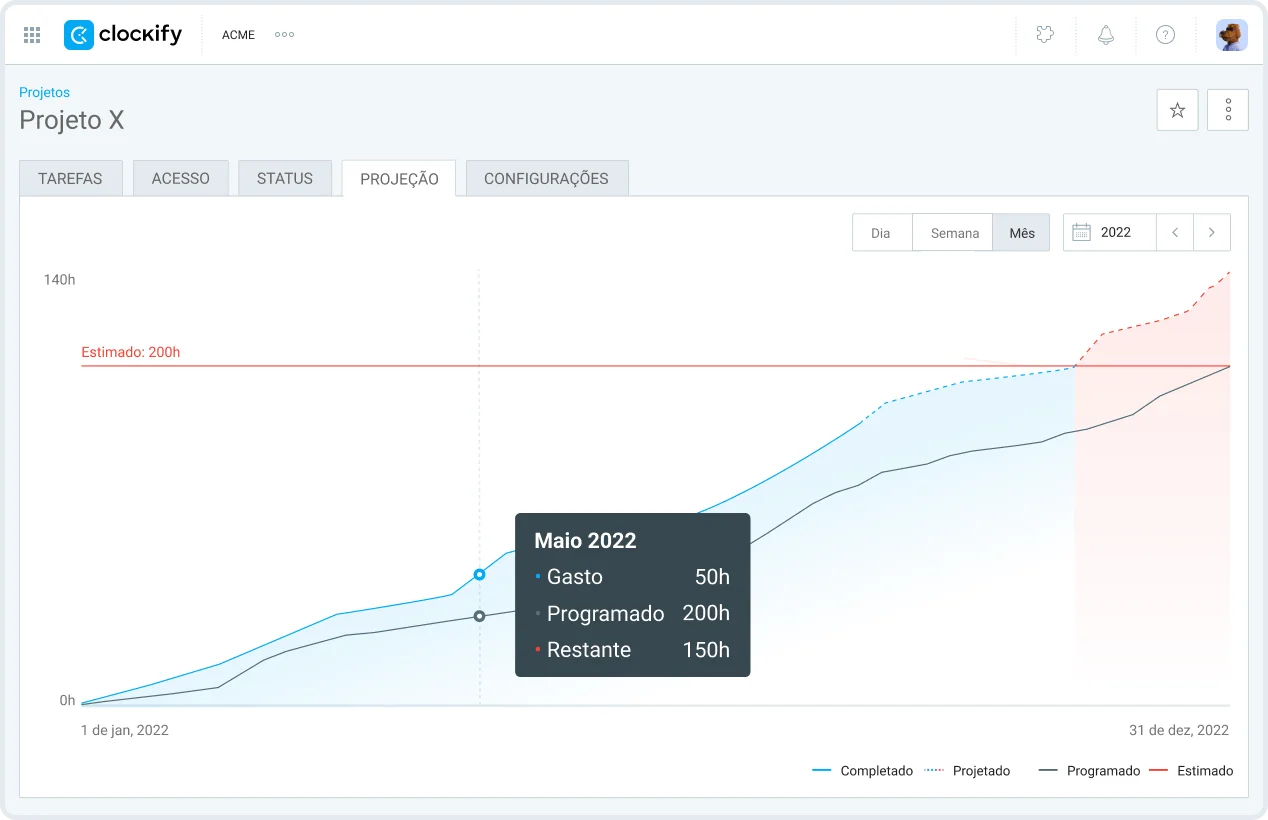Click the blue Gasto data point marker
Image resolution: width=1268 pixels, height=820 pixels.
click(x=479, y=574)
